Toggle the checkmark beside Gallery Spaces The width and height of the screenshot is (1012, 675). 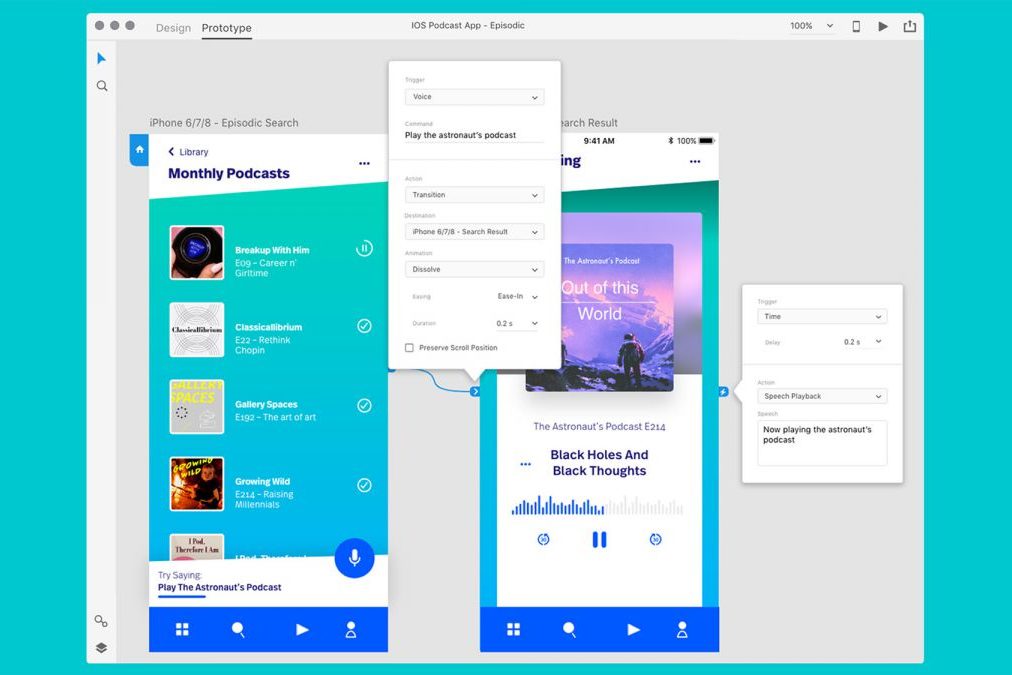(x=365, y=405)
